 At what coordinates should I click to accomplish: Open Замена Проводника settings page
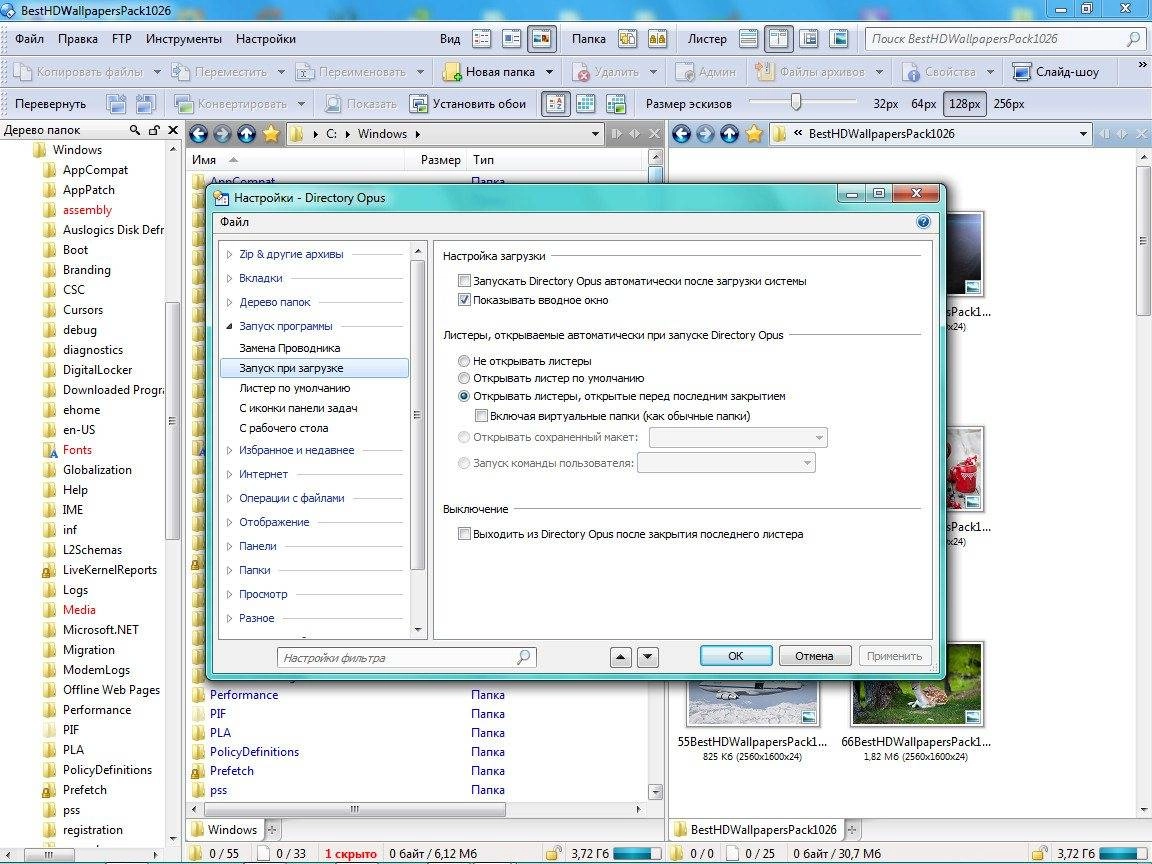pos(289,348)
